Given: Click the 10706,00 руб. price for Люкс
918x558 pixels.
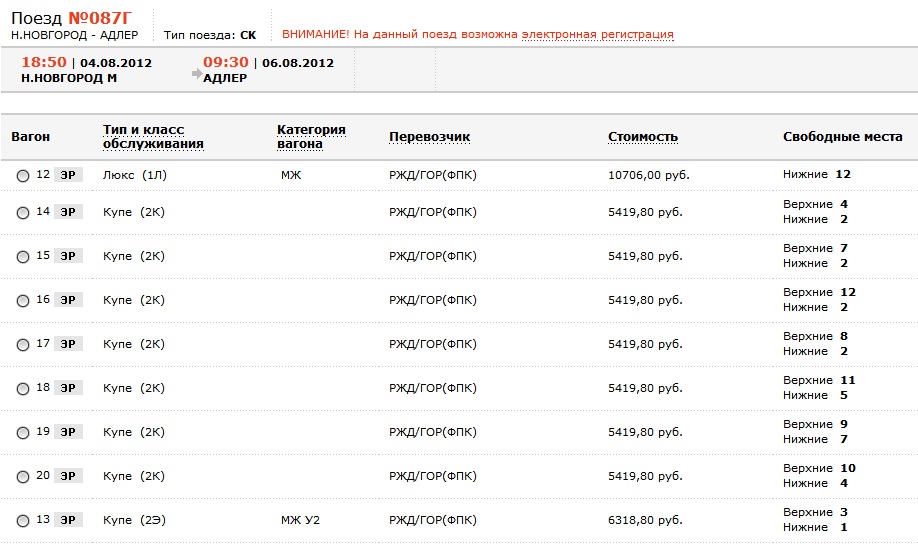Looking at the screenshot, I should [648, 175].
